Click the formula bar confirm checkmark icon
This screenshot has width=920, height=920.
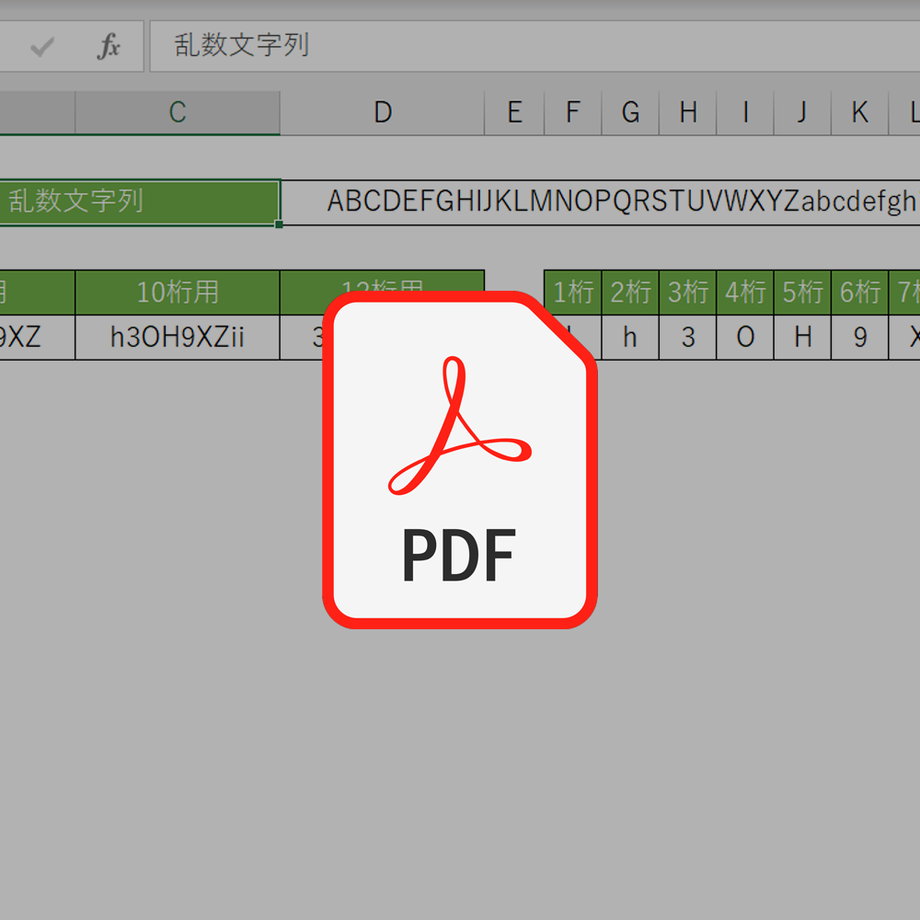click(42, 46)
